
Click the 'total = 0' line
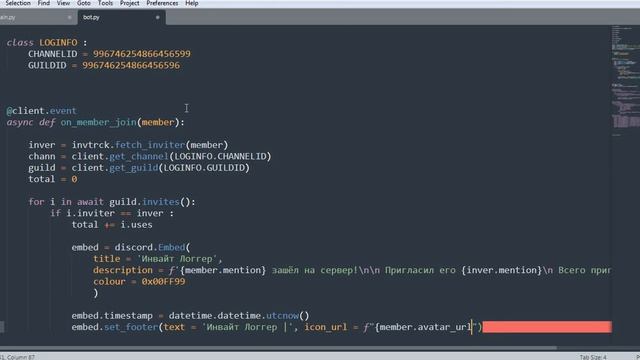coord(53,179)
